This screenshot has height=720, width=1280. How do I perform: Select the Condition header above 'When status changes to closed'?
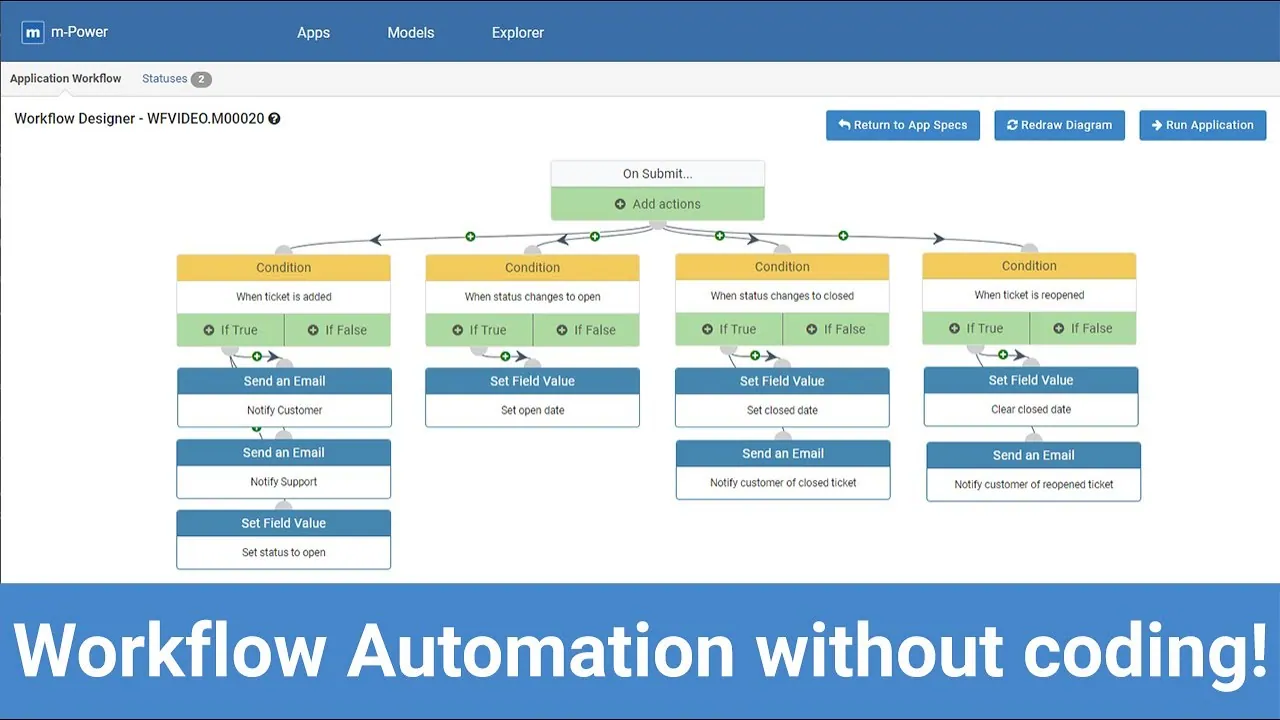point(782,267)
